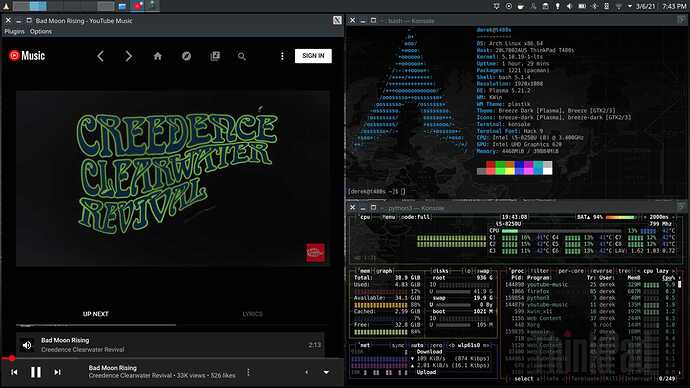This screenshot has width=690, height=388.
Task: Select Bad Moon Rising in the queue
Action: pos(170,345)
